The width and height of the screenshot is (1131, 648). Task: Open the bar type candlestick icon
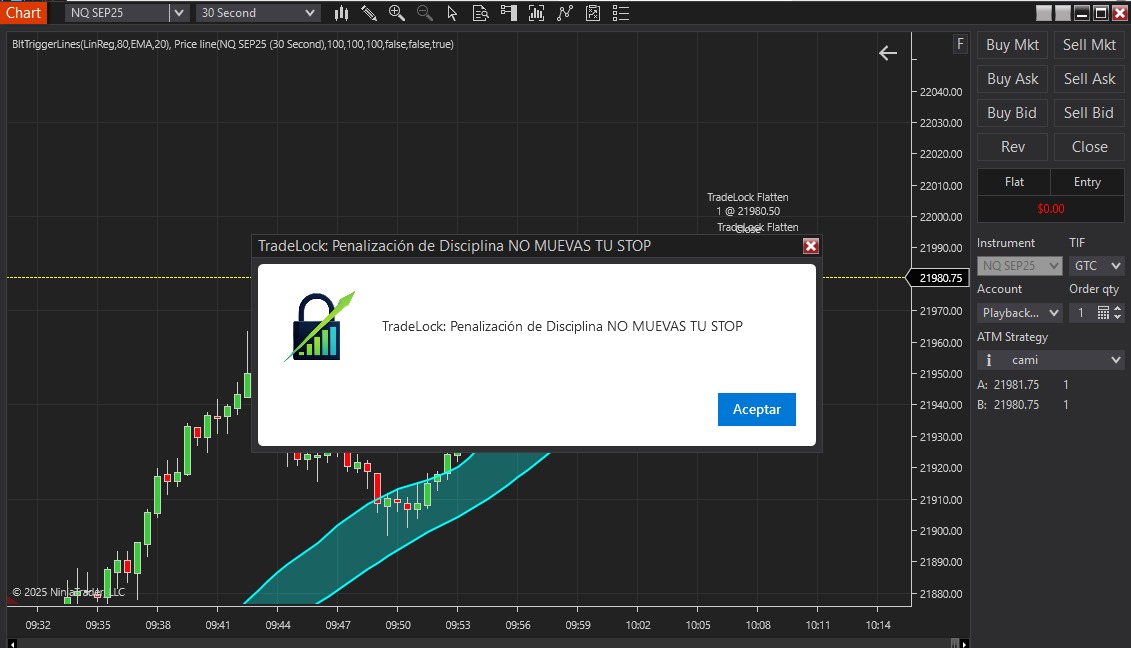click(341, 13)
